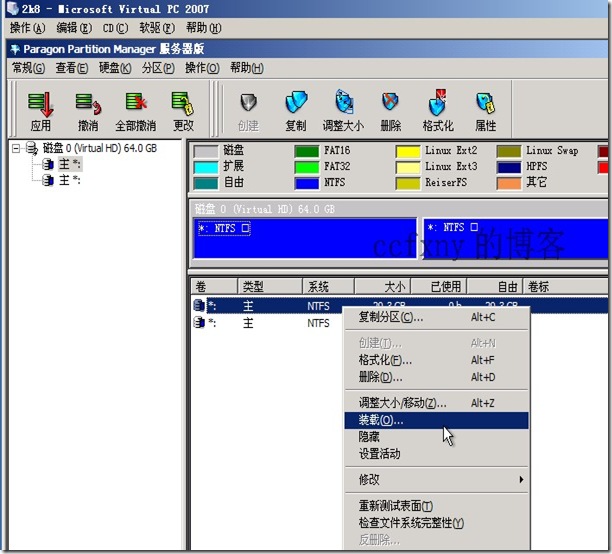Image resolution: width=612 pixels, height=554 pixels.
Task: Choose 调整大小/移动(Z)... in context menu
Action: click(x=436, y=403)
